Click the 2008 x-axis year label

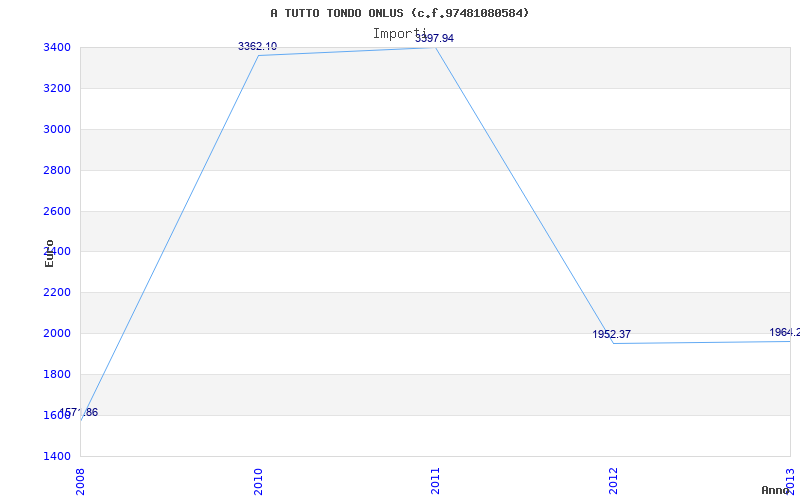point(80,481)
